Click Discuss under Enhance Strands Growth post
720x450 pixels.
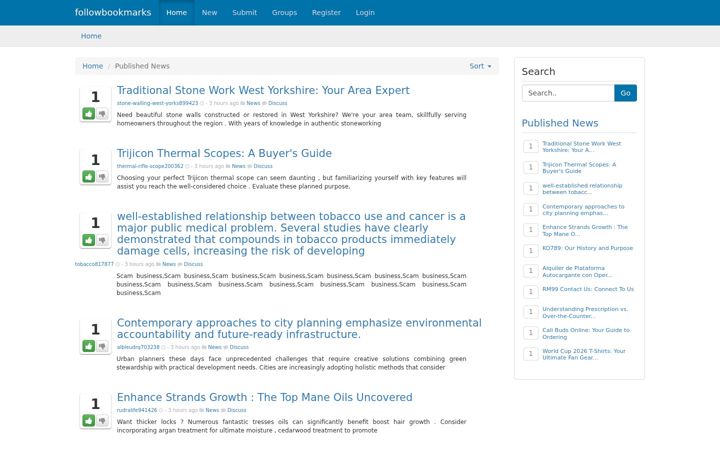(236, 410)
